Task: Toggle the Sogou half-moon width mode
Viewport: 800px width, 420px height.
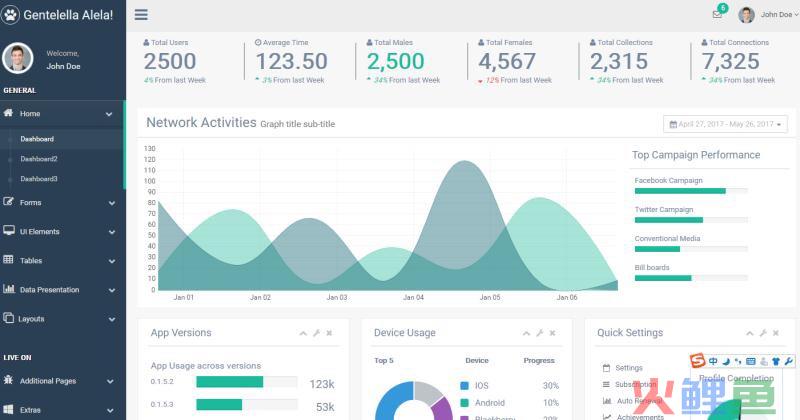Action: [726, 361]
